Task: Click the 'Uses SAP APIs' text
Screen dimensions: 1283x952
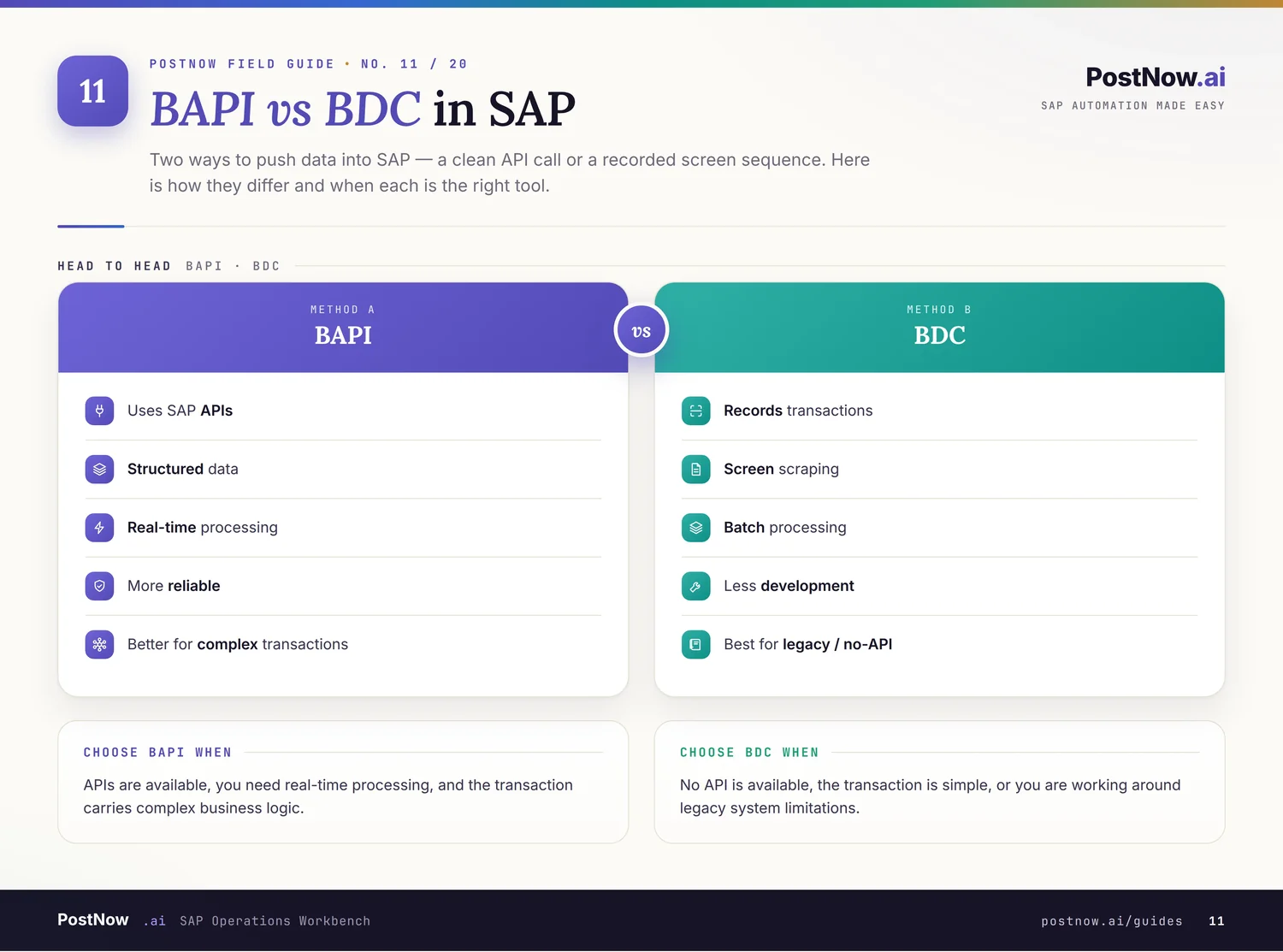Action: coord(180,411)
